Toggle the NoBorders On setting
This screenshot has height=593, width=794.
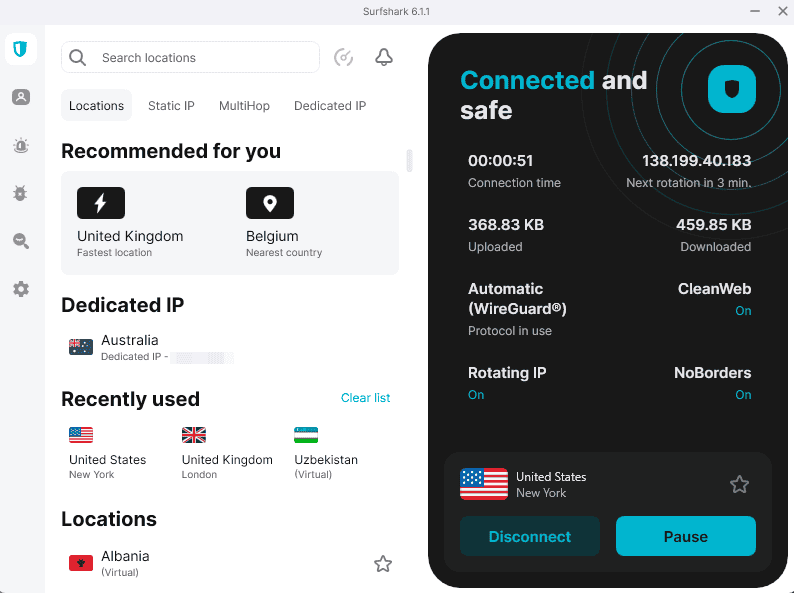click(743, 395)
